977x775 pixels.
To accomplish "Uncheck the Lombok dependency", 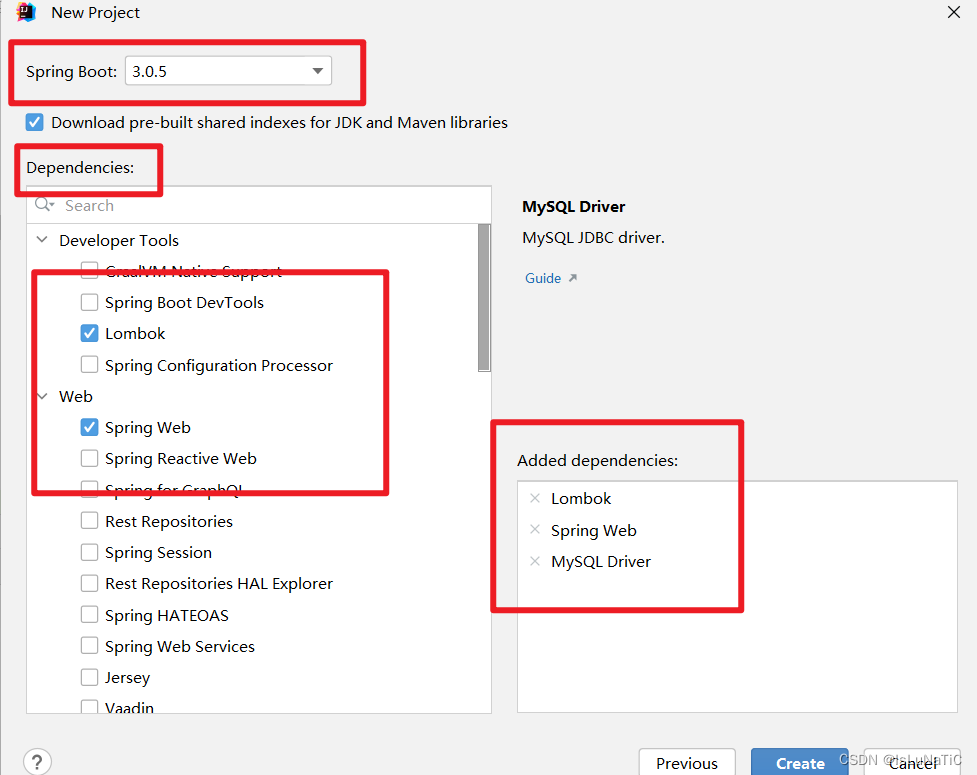I will (90, 333).
